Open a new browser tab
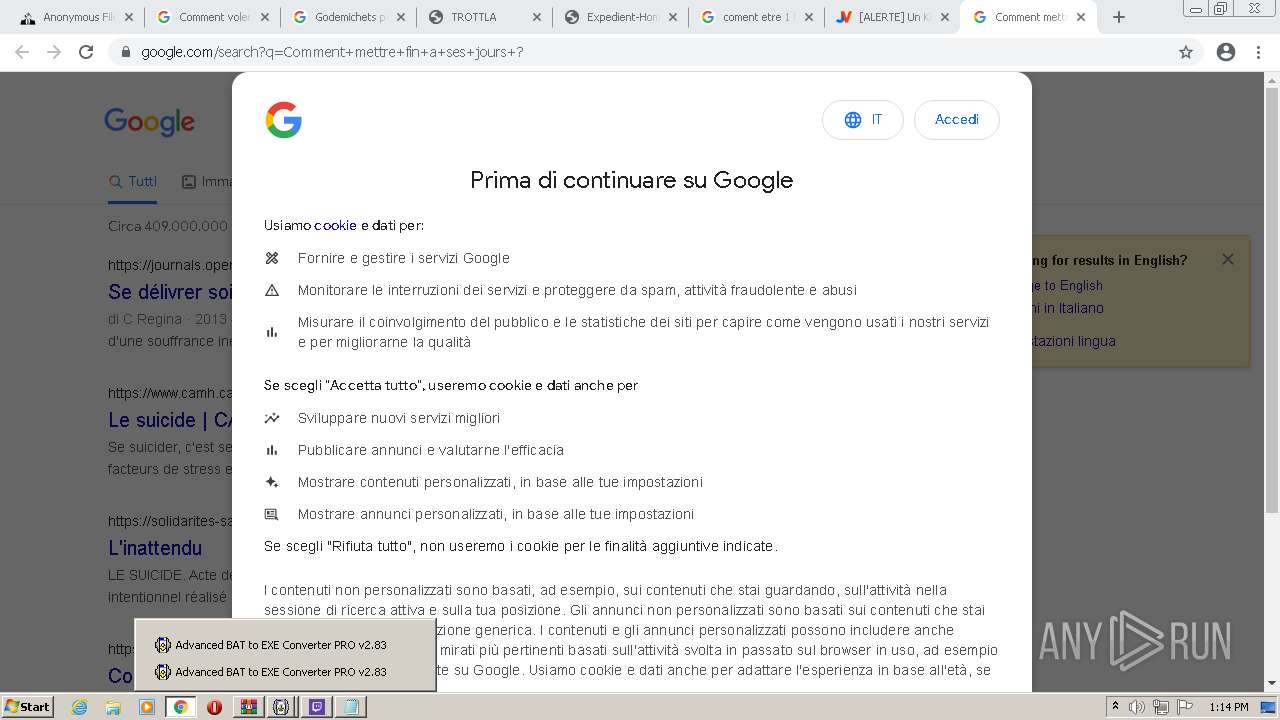 (x=1119, y=17)
